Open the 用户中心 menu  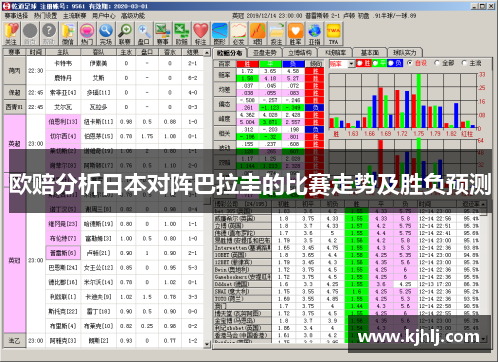pyautogui.click(x=104, y=16)
